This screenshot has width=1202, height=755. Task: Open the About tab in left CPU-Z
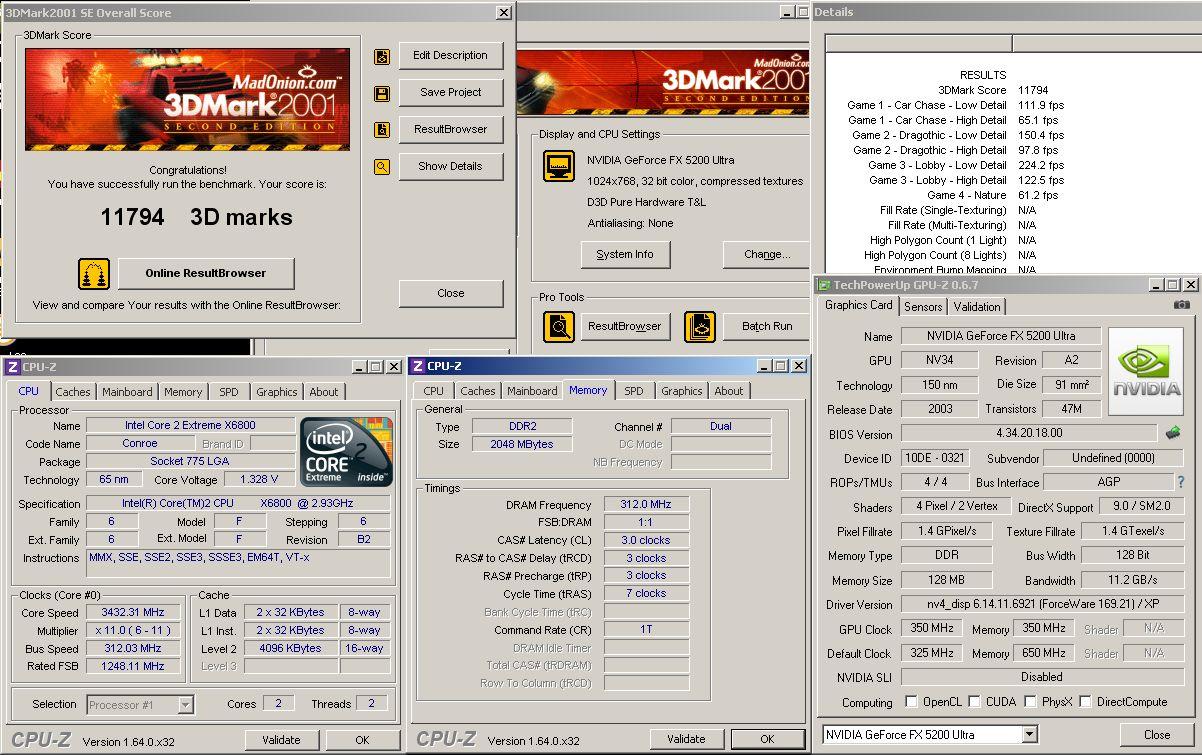coord(323,392)
